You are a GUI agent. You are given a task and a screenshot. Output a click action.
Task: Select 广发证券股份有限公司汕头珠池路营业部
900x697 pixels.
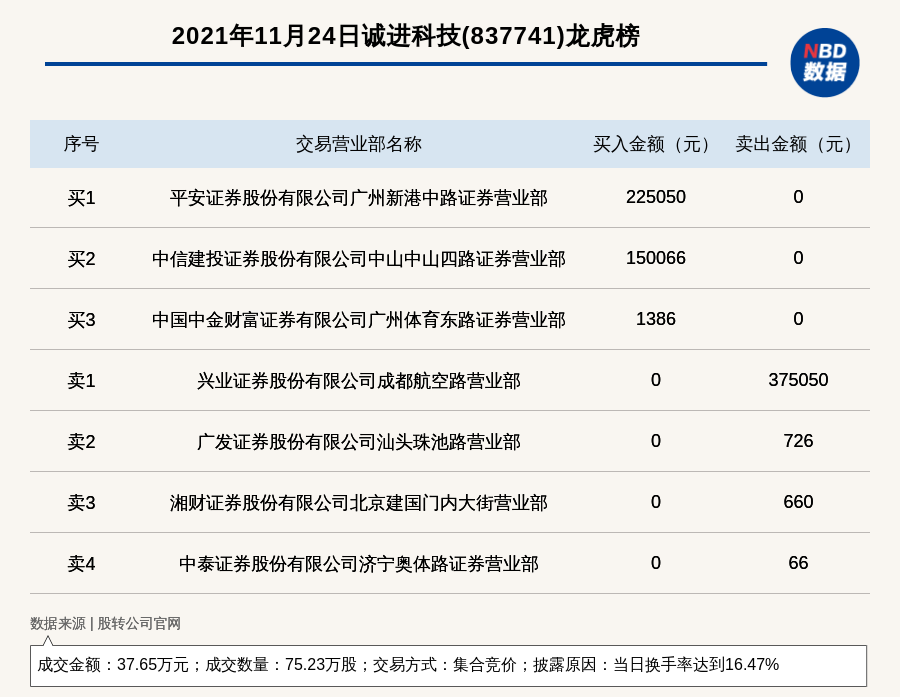(x=359, y=441)
